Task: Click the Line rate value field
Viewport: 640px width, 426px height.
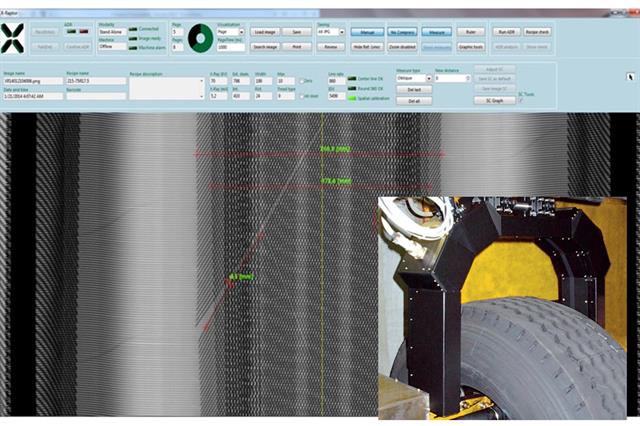Action: [x=336, y=81]
